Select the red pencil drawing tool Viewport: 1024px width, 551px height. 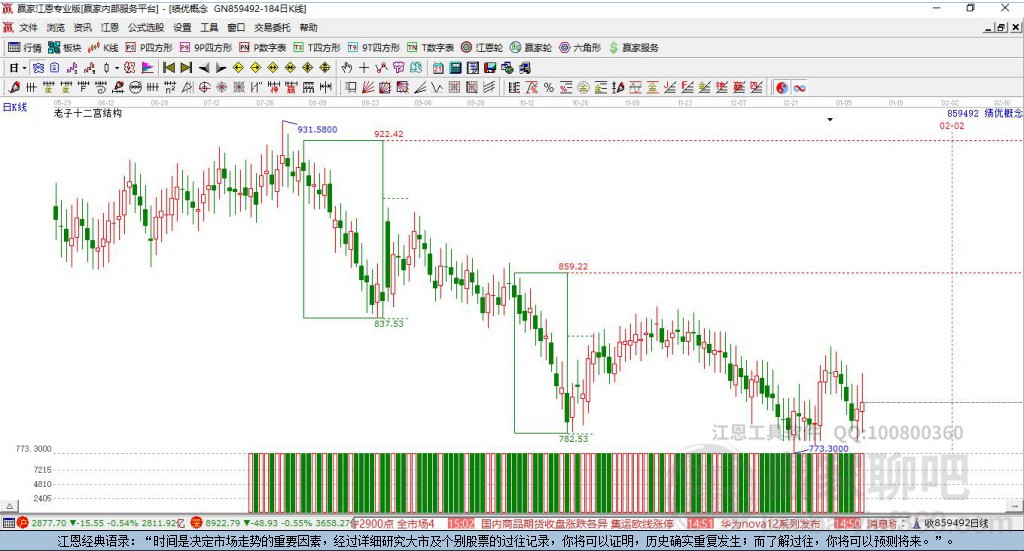point(14,87)
